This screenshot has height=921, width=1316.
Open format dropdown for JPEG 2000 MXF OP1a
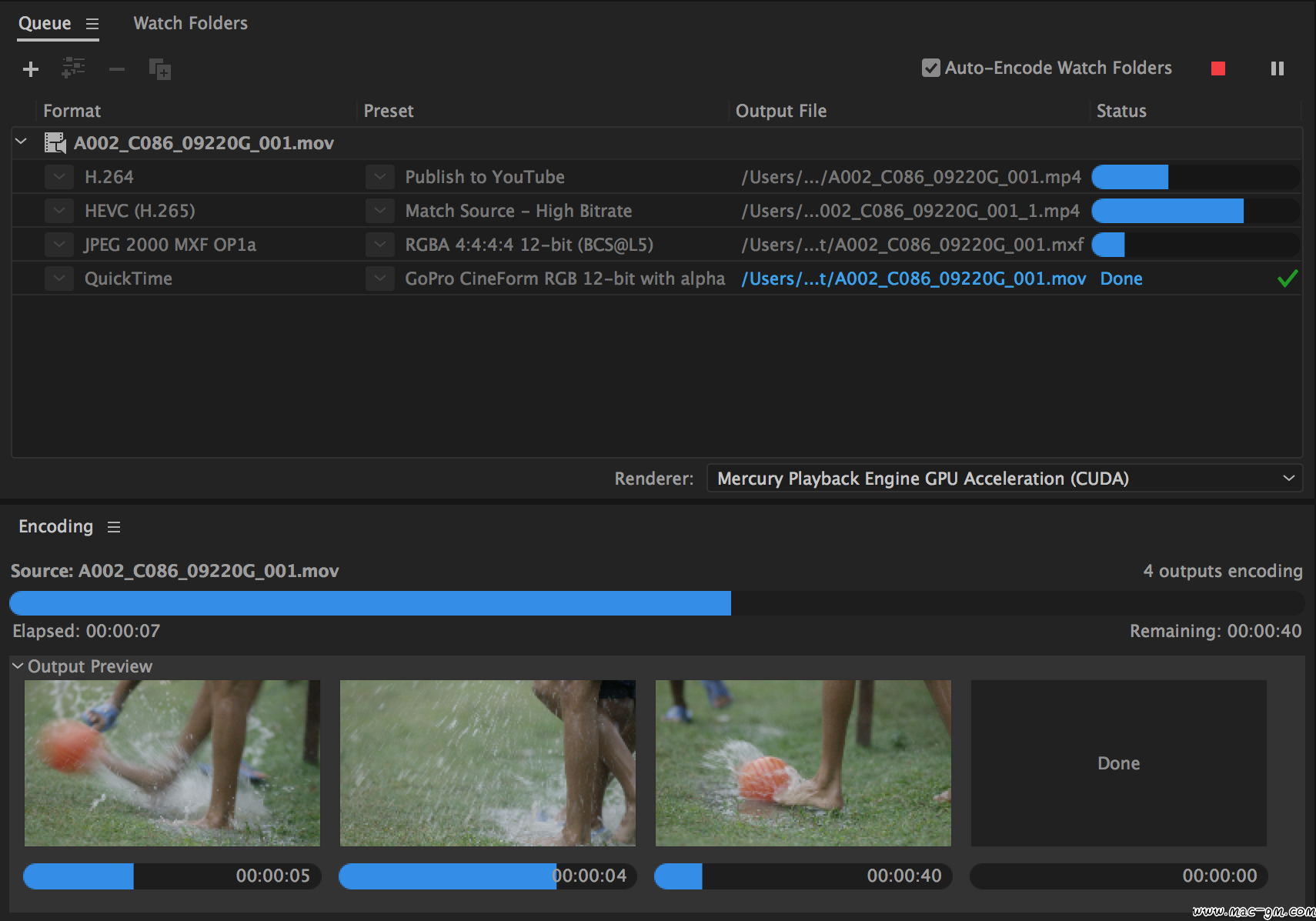59,245
